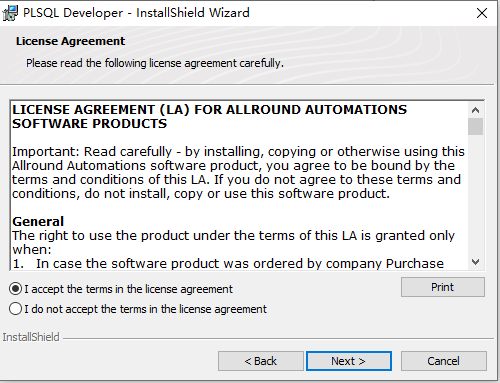Click the "I accept the terms" label text

click(128, 289)
